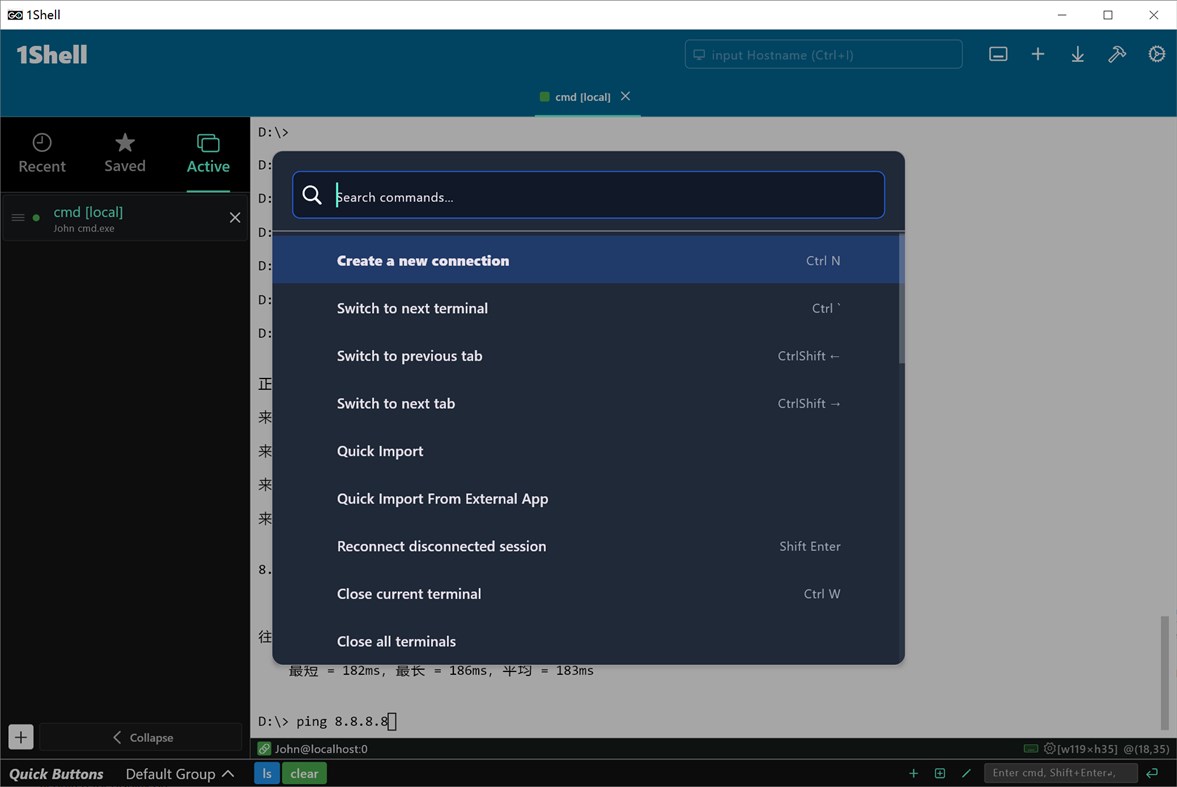The image size is (1177, 787).
Task: Select the cmd [local] session entry
Action: pos(125,219)
